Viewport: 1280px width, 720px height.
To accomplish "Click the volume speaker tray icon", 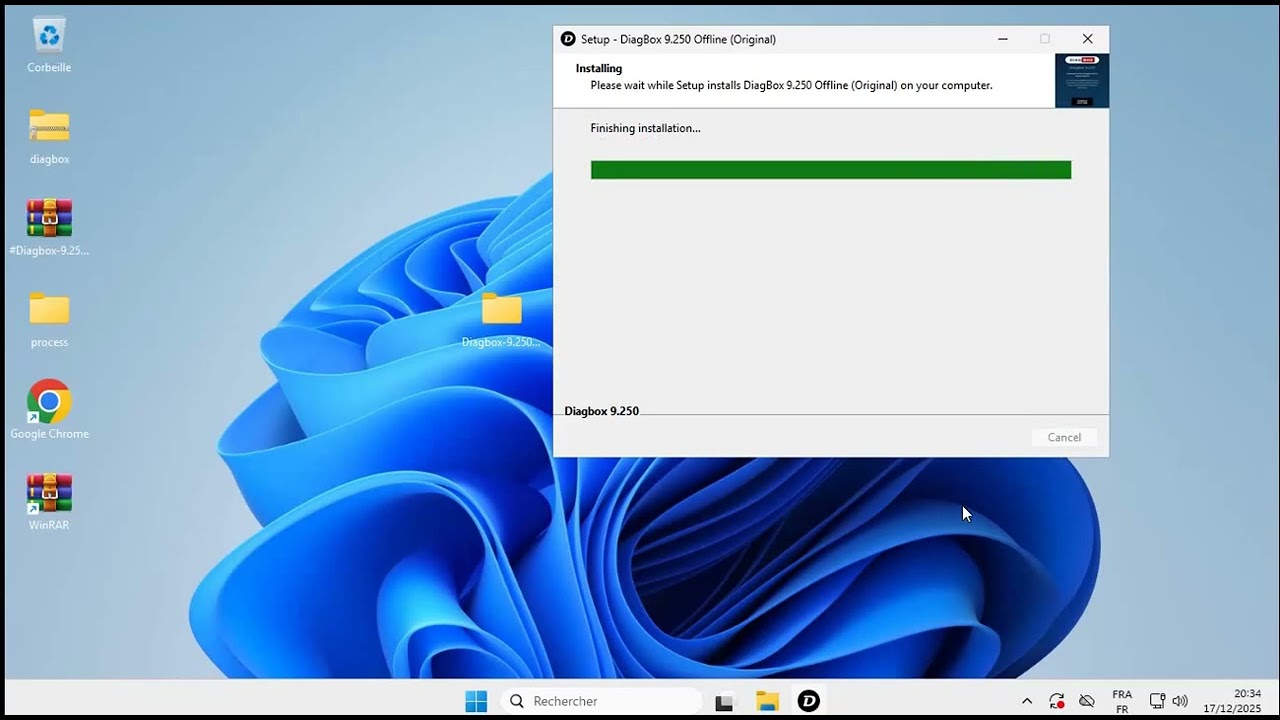I will pos(1180,701).
